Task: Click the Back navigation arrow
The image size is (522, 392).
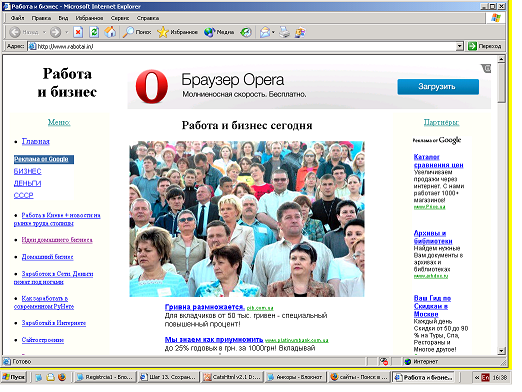Action: tap(15, 32)
